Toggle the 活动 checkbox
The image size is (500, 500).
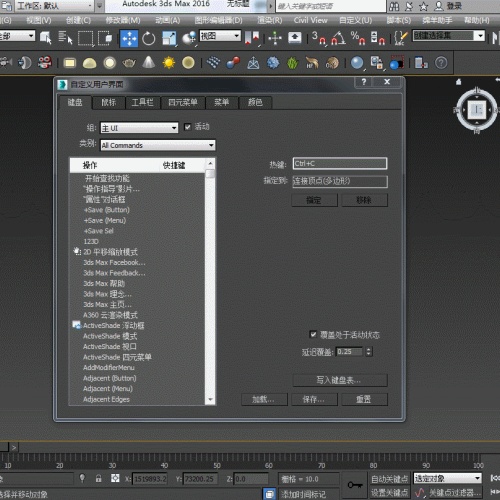click(188, 127)
